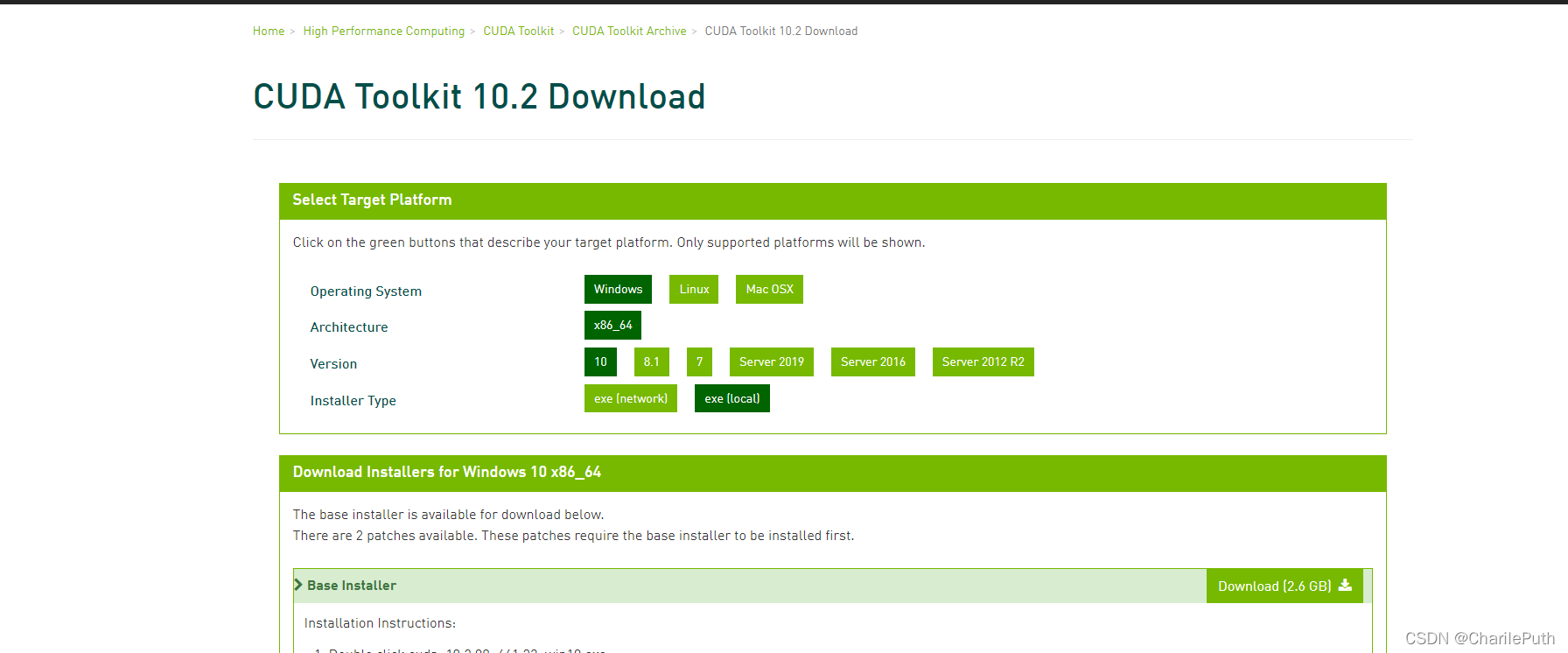
Task: Click the CUDA Toolkit 10.2 Download heading
Action: (479, 96)
